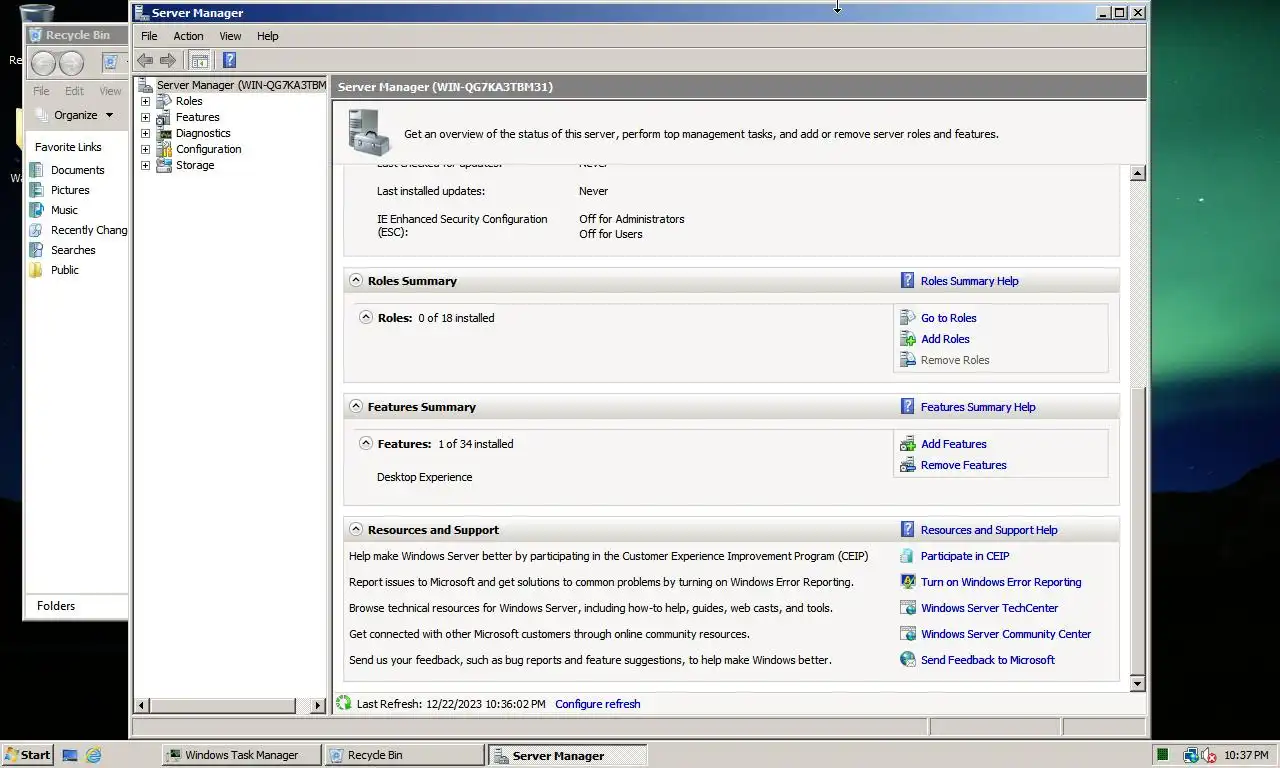Image resolution: width=1280 pixels, height=768 pixels.
Task: Click the icon beside Turn on Windows Error Reporting
Action: click(x=907, y=582)
